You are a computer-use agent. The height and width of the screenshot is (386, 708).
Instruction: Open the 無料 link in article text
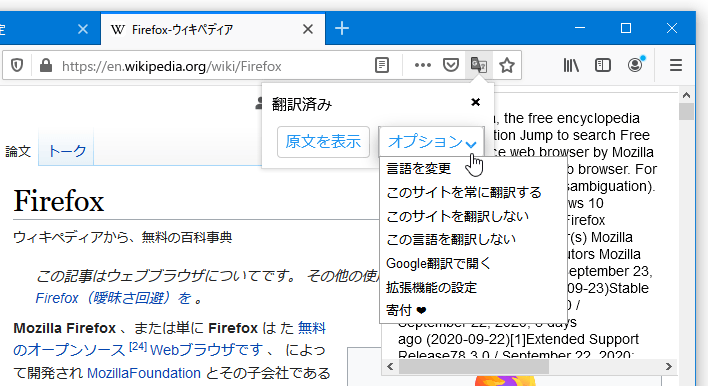click(312, 328)
